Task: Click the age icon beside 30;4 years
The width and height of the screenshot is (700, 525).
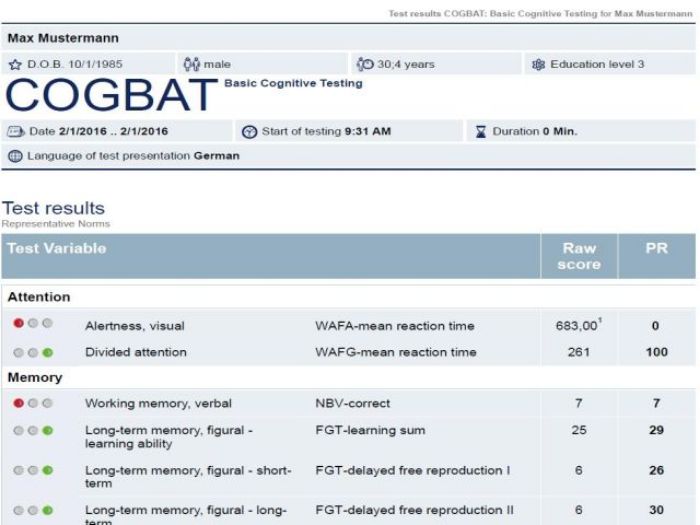Action: click(x=365, y=64)
